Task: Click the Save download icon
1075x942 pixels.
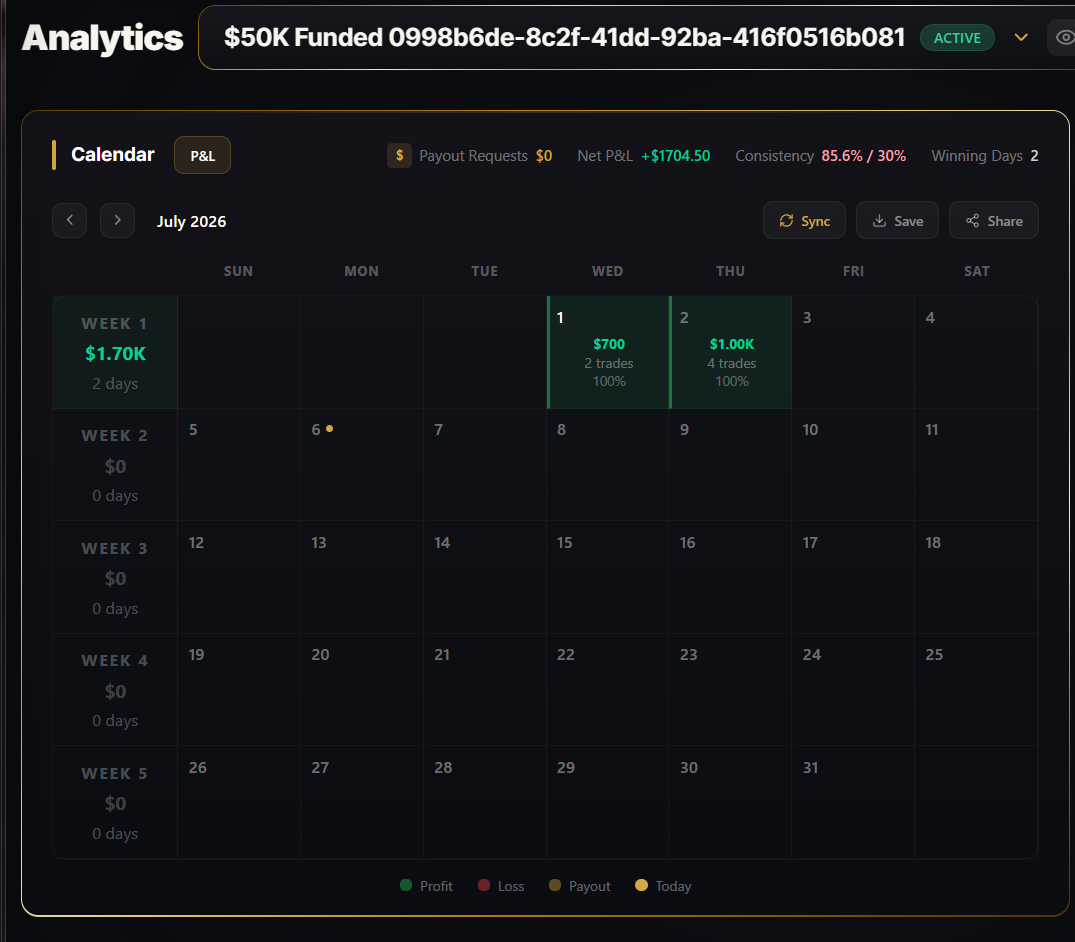Action: 879,221
